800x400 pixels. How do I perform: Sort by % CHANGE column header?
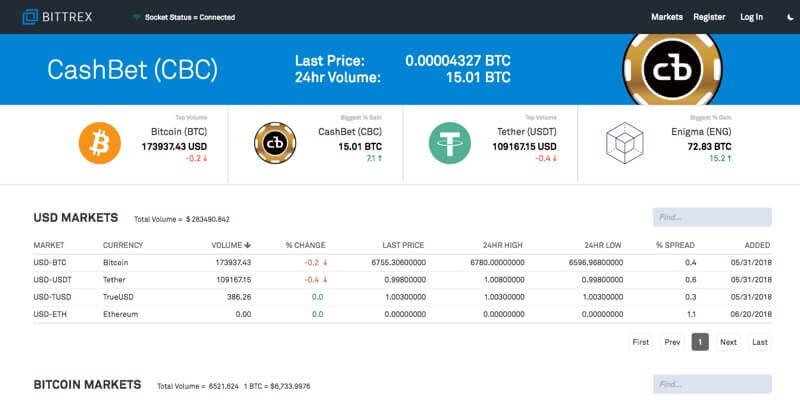click(306, 245)
